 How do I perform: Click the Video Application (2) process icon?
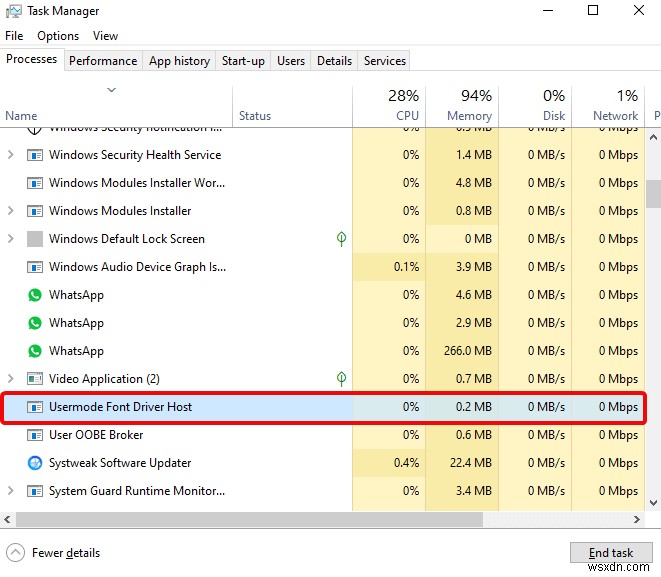pos(35,379)
